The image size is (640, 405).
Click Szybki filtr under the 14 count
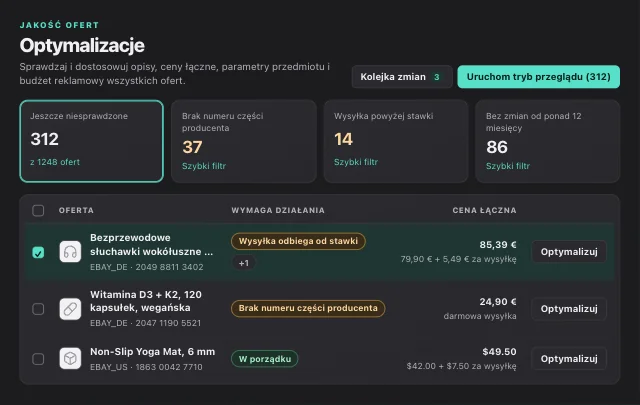tap(356, 162)
